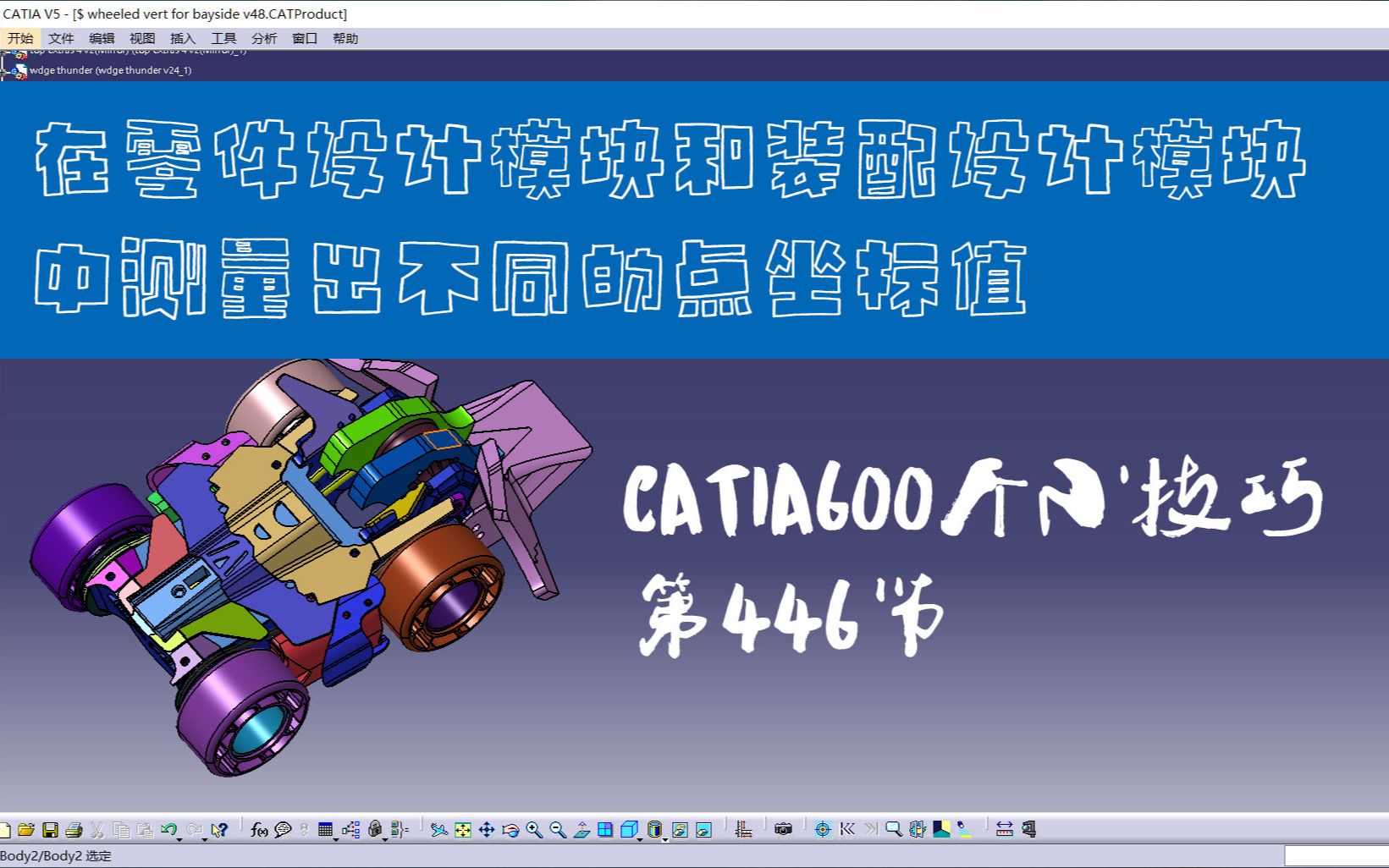Switch to Isometric View cube
Viewport: 1389px width, 868px height.
click(628, 830)
